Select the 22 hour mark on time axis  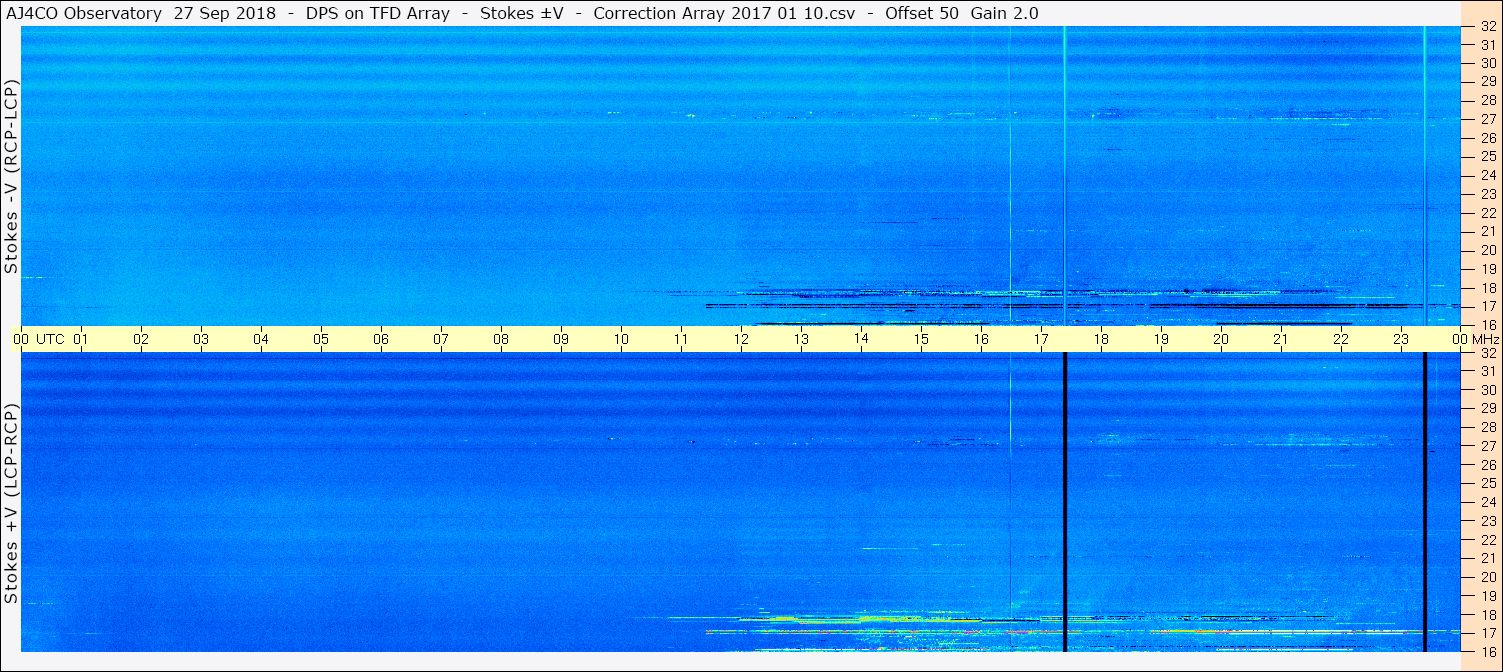click(x=1341, y=339)
